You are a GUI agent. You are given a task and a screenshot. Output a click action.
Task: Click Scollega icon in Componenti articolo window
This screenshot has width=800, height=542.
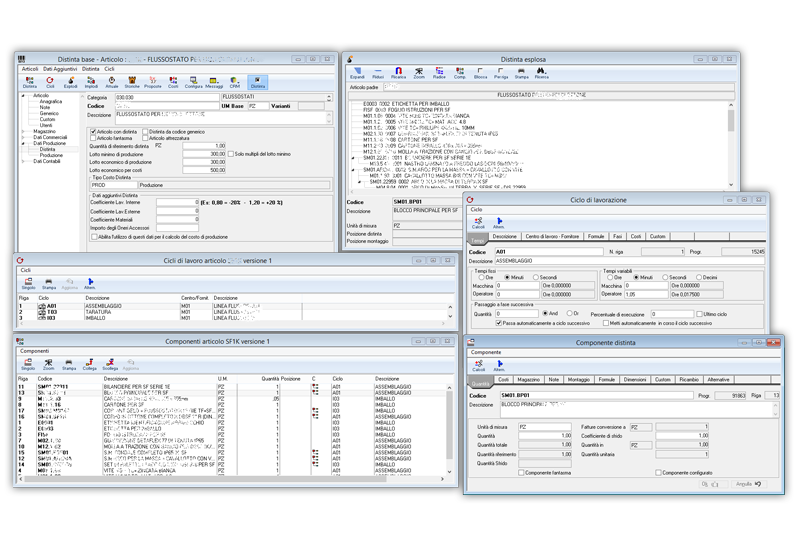click(x=110, y=364)
